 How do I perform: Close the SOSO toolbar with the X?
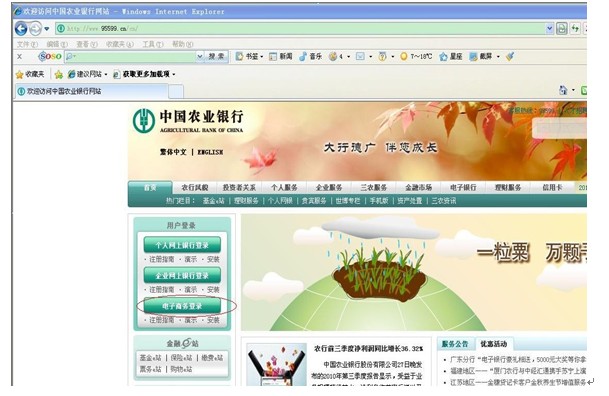19,57
